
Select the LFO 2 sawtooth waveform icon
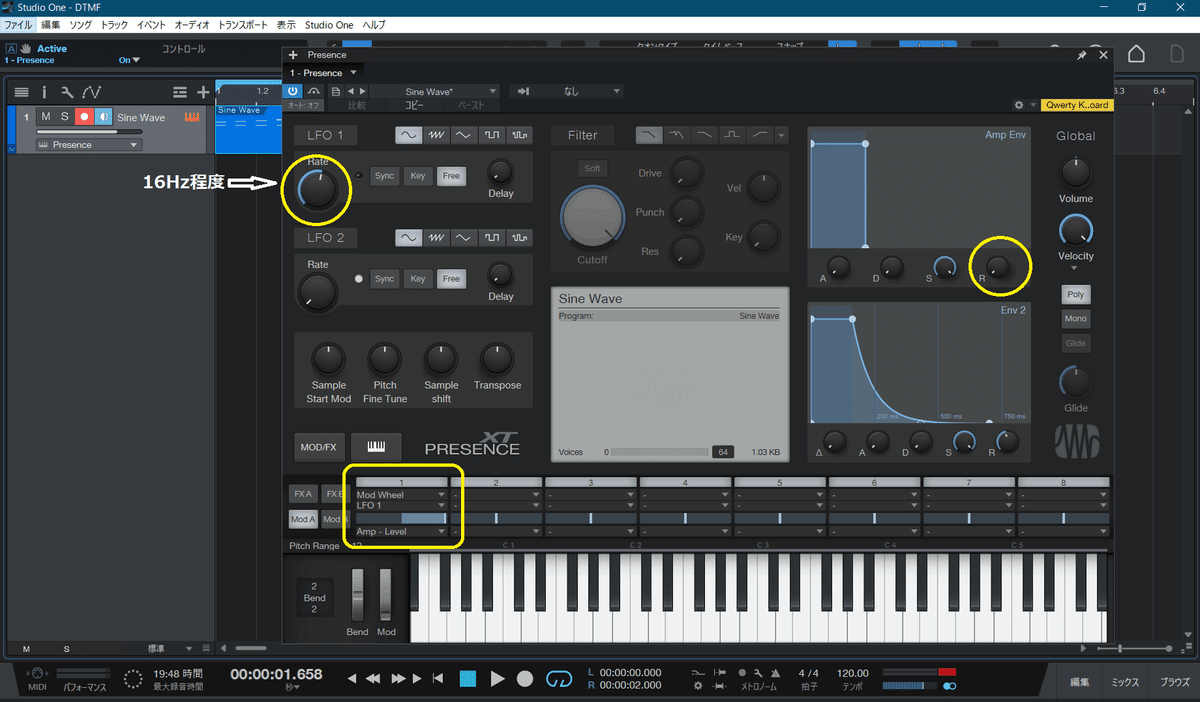tap(436, 238)
